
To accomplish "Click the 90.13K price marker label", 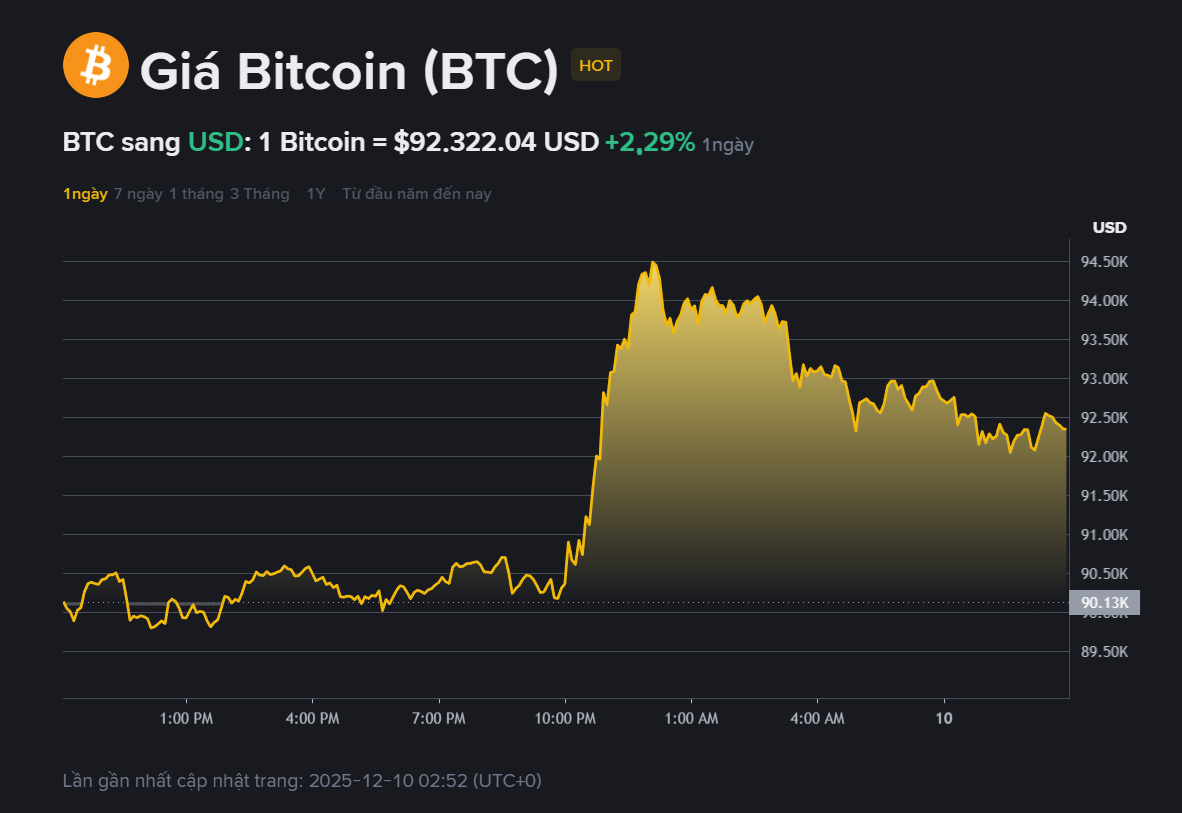I will 1105,602.
